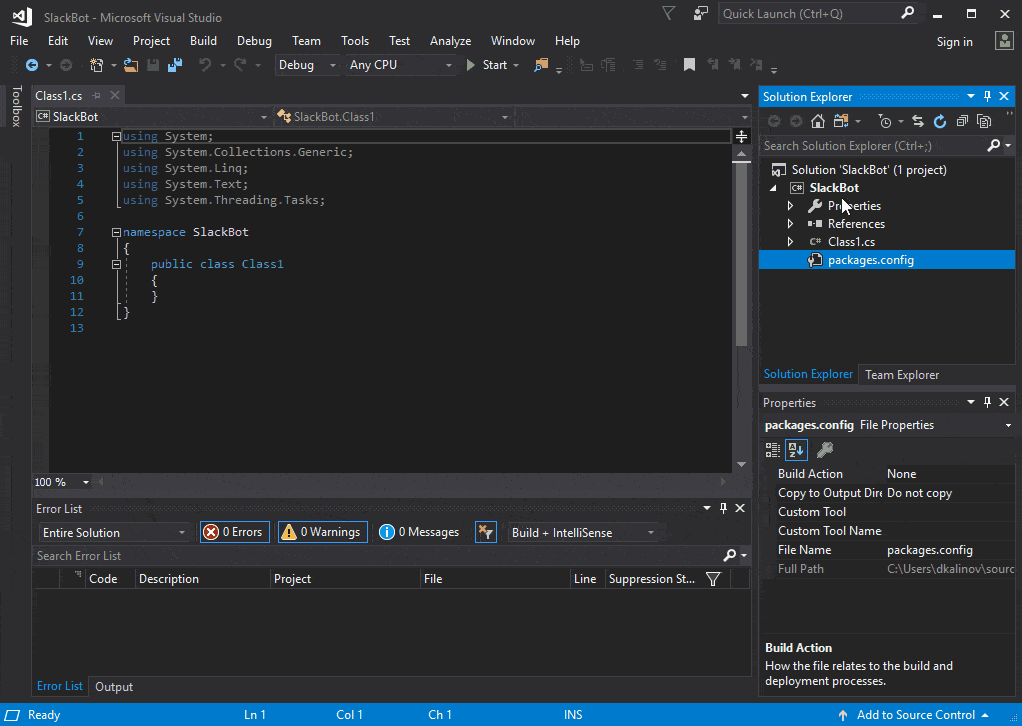The height and width of the screenshot is (726, 1022).
Task: Toggle the pin on the Properties panel
Action: [x=987, y=402]
